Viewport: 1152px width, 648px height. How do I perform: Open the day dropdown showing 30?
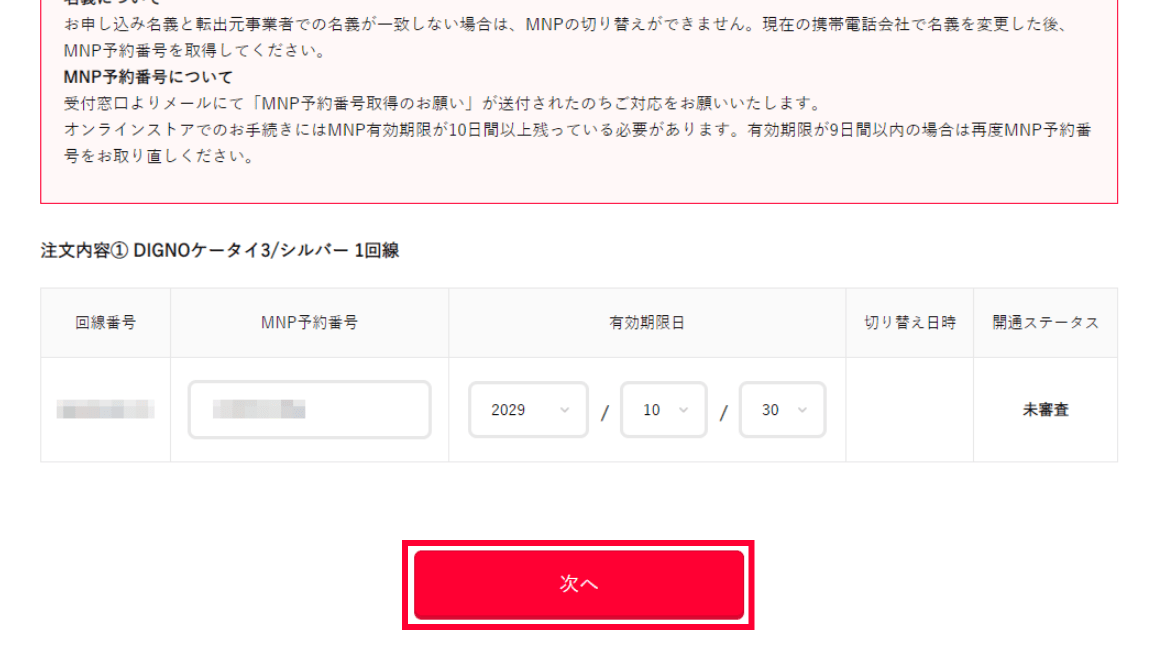[782, 410]
